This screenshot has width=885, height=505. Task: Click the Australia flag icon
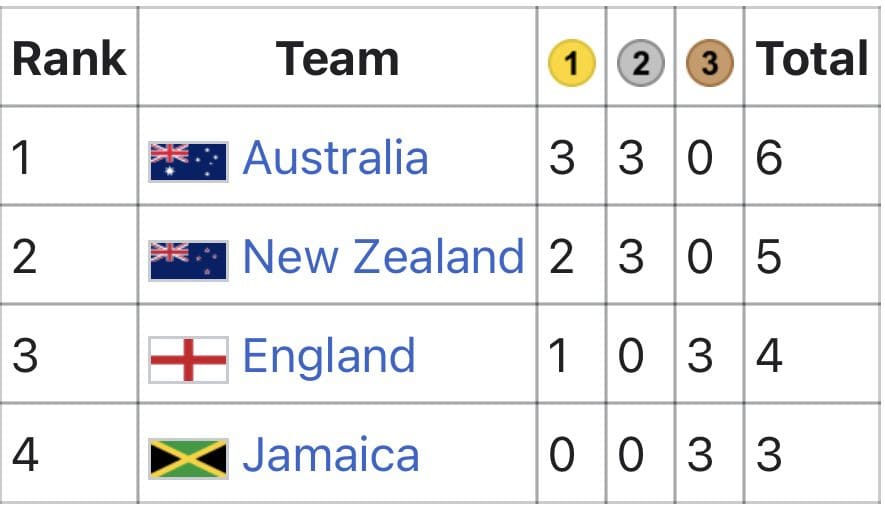(189, 162)
